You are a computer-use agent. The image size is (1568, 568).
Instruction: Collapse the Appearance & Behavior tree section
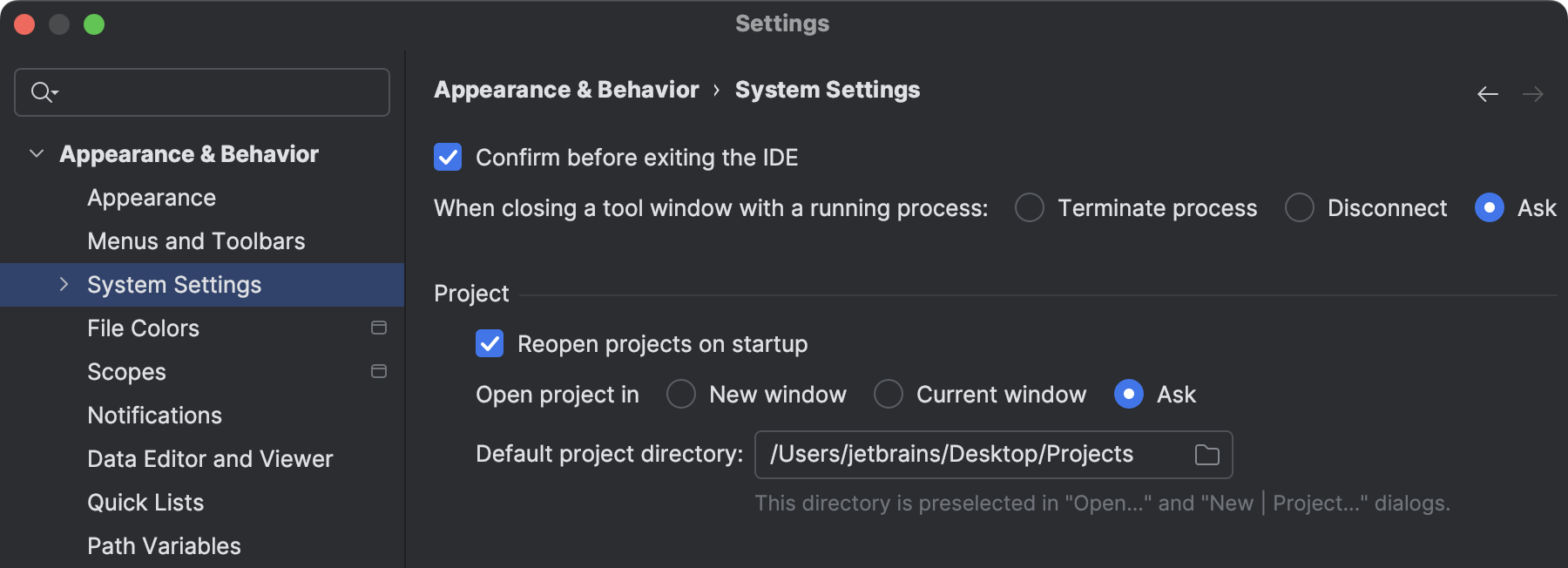point(37,154)
